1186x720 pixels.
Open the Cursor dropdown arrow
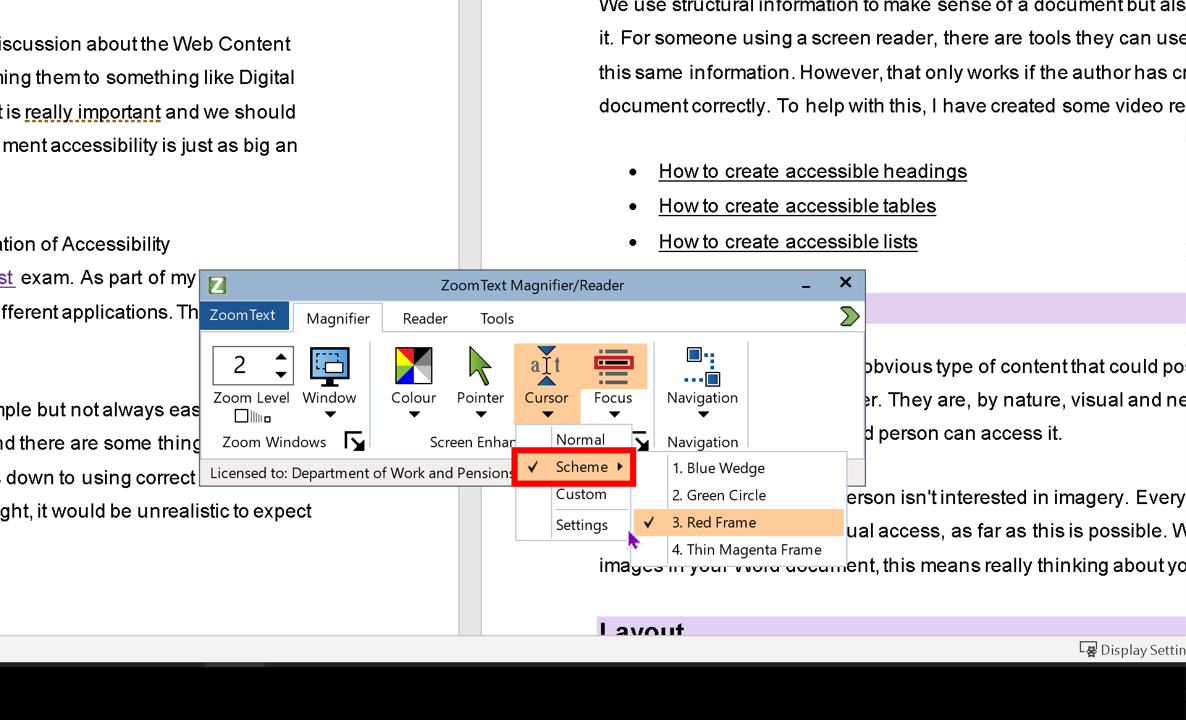pos(547,414)
